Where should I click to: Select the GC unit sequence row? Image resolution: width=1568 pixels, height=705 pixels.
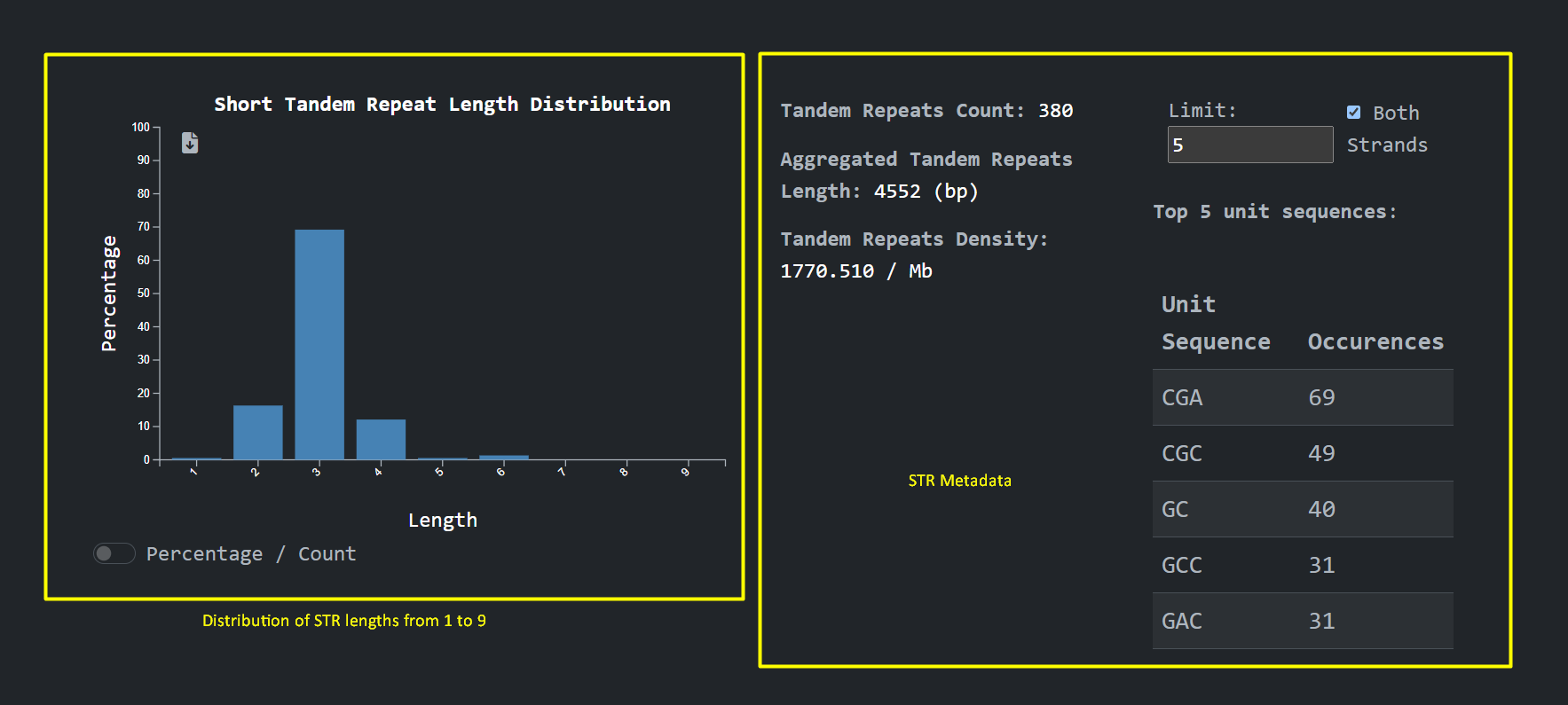pos(1302,509)
